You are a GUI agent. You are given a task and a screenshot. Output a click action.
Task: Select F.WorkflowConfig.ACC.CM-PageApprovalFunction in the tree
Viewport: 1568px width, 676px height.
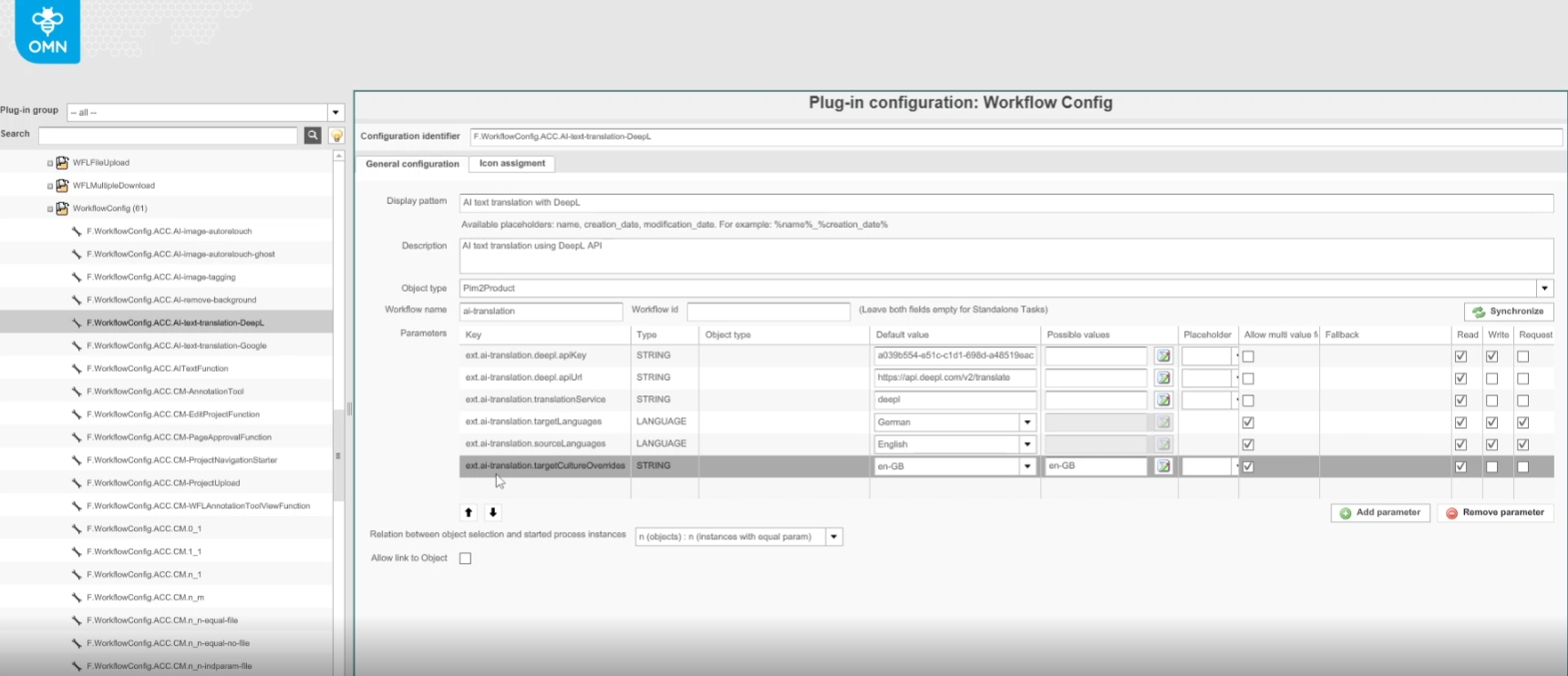179,437
